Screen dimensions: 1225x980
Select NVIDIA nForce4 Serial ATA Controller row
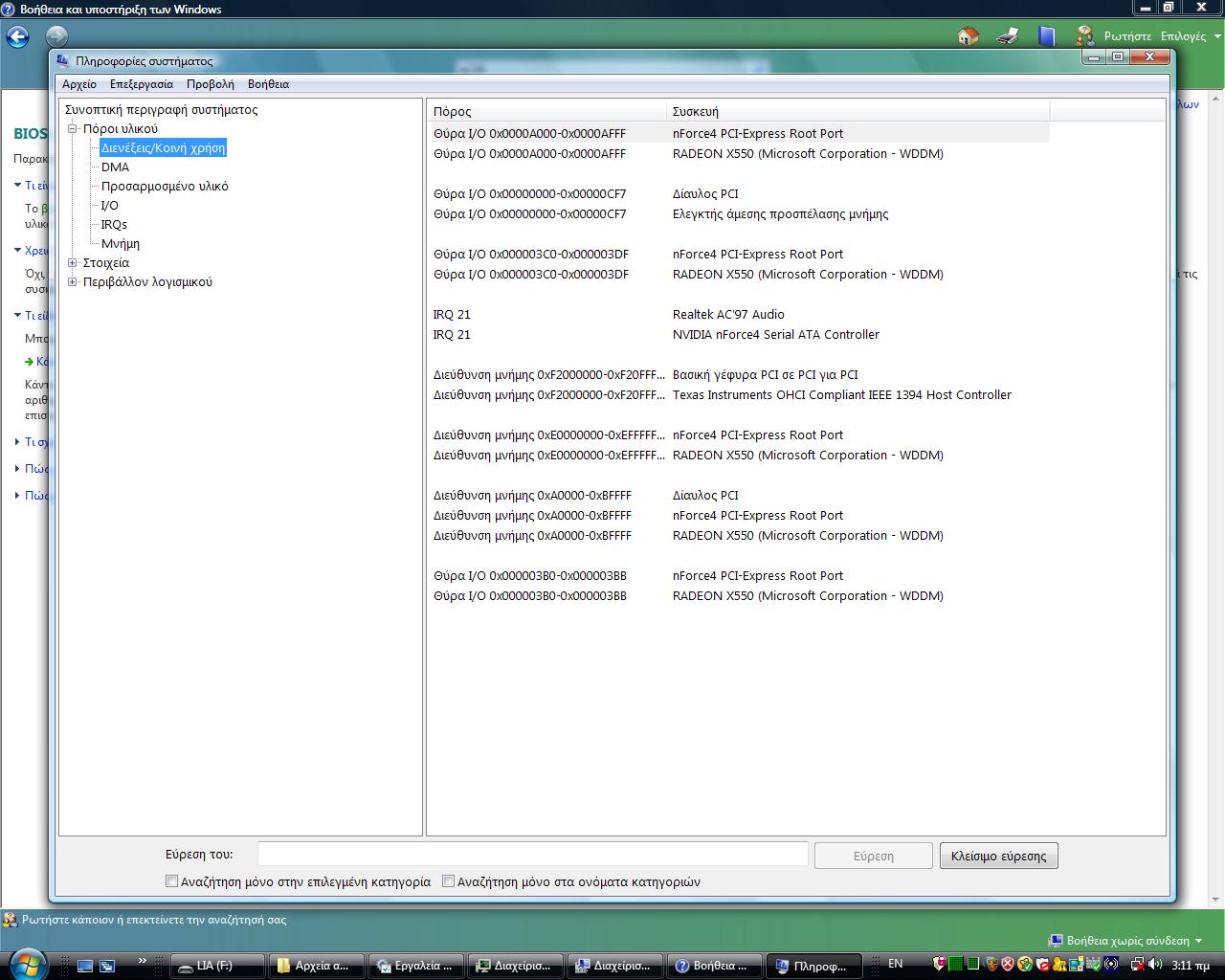click(741, 334)
